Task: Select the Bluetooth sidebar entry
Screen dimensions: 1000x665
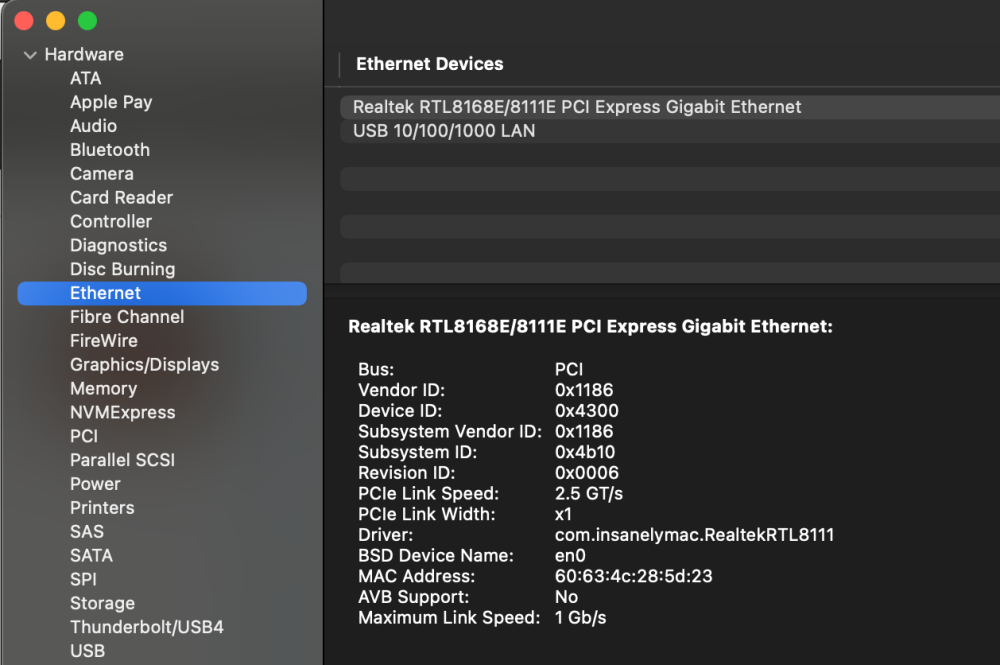Action: (x=110, y=150)
